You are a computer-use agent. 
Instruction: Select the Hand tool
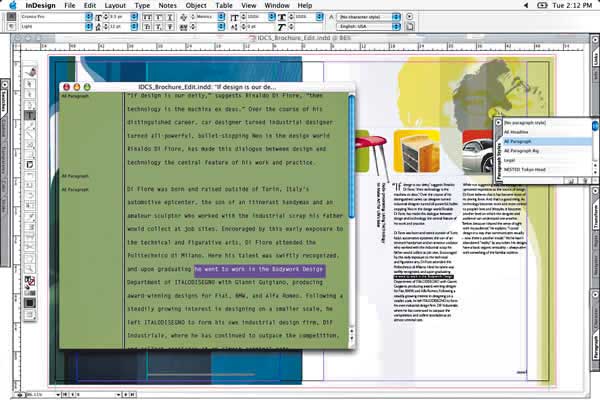[30, 258]
